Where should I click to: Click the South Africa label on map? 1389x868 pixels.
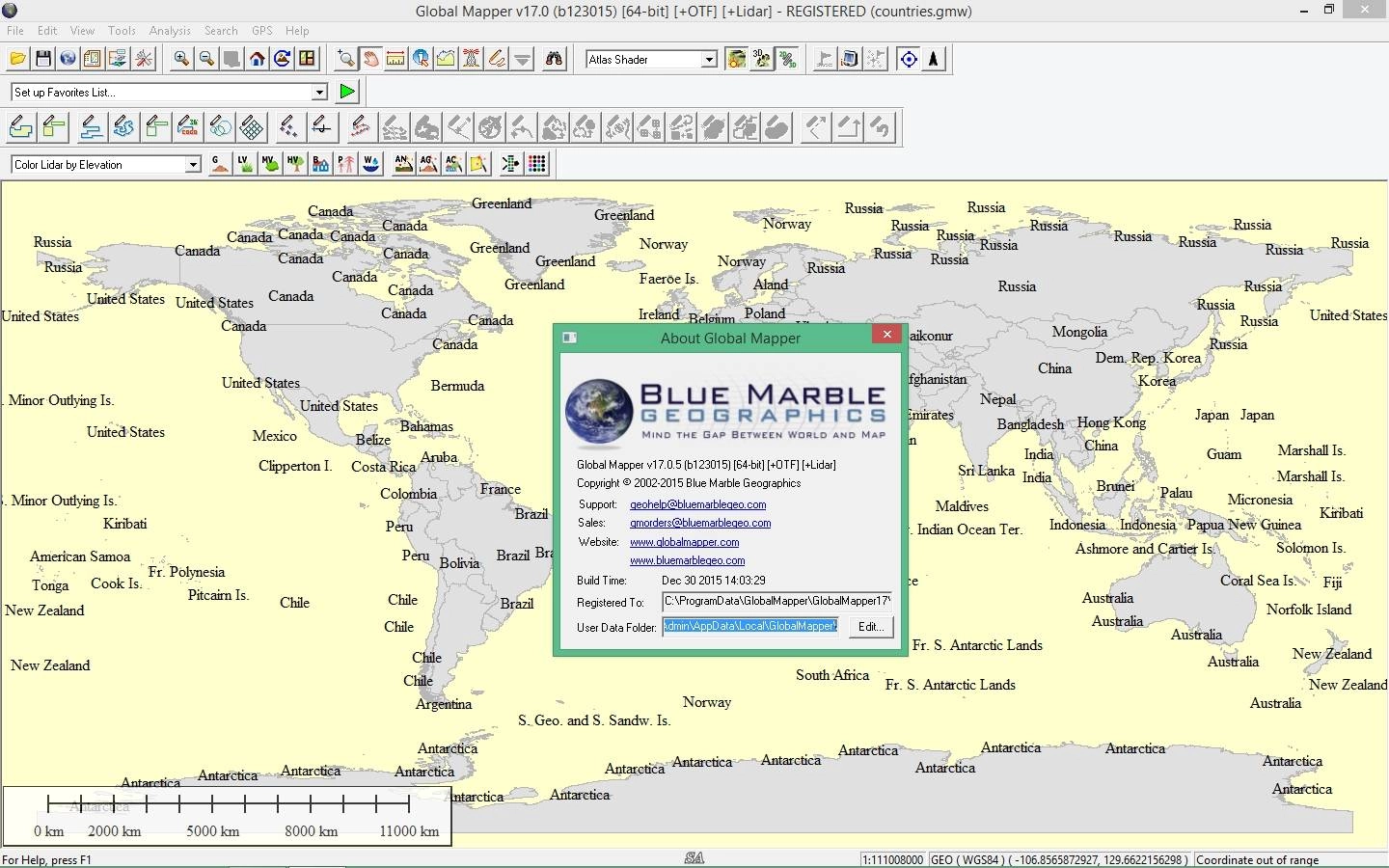pyautogui.click(x=832, y=675)
